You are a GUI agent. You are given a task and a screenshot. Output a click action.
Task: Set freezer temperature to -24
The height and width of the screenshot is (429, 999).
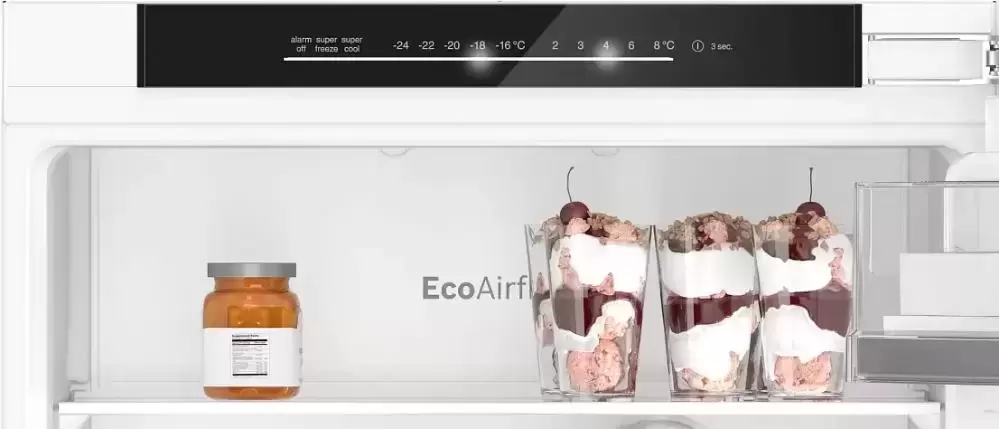point(401,46)
